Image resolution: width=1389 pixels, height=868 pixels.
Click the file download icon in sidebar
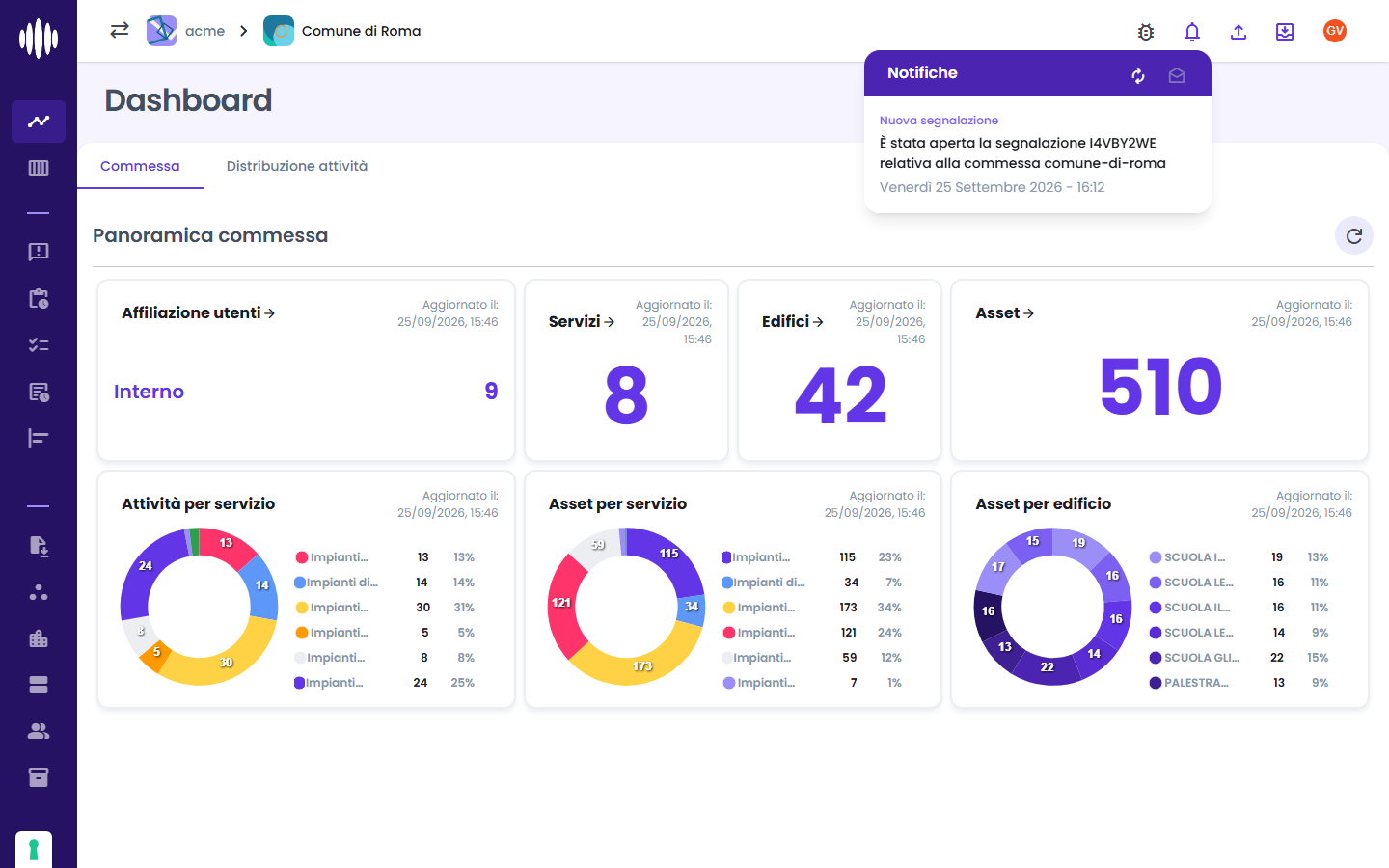tap(39, 546)
